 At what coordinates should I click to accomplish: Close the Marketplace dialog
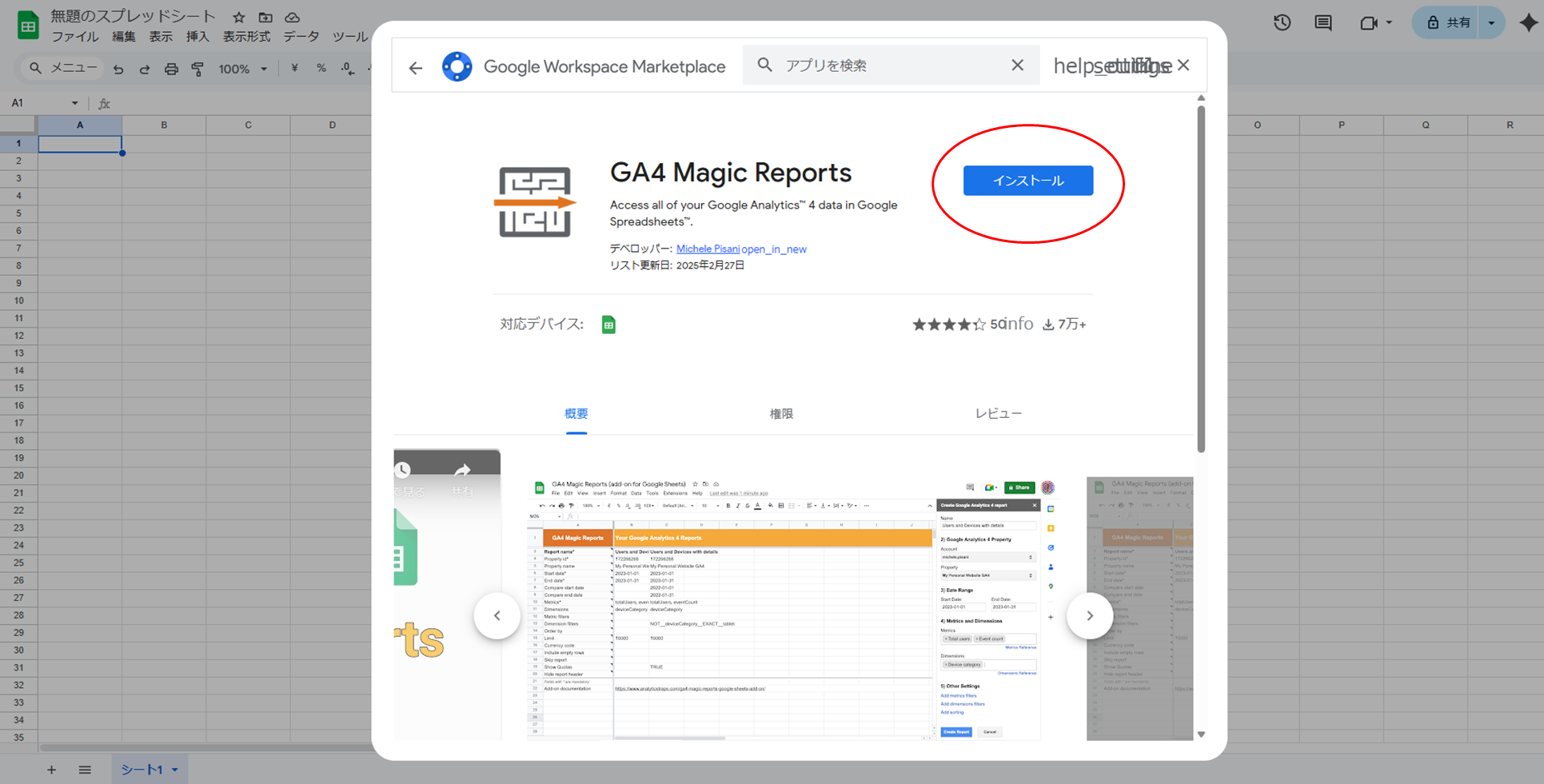point(1183,66)
